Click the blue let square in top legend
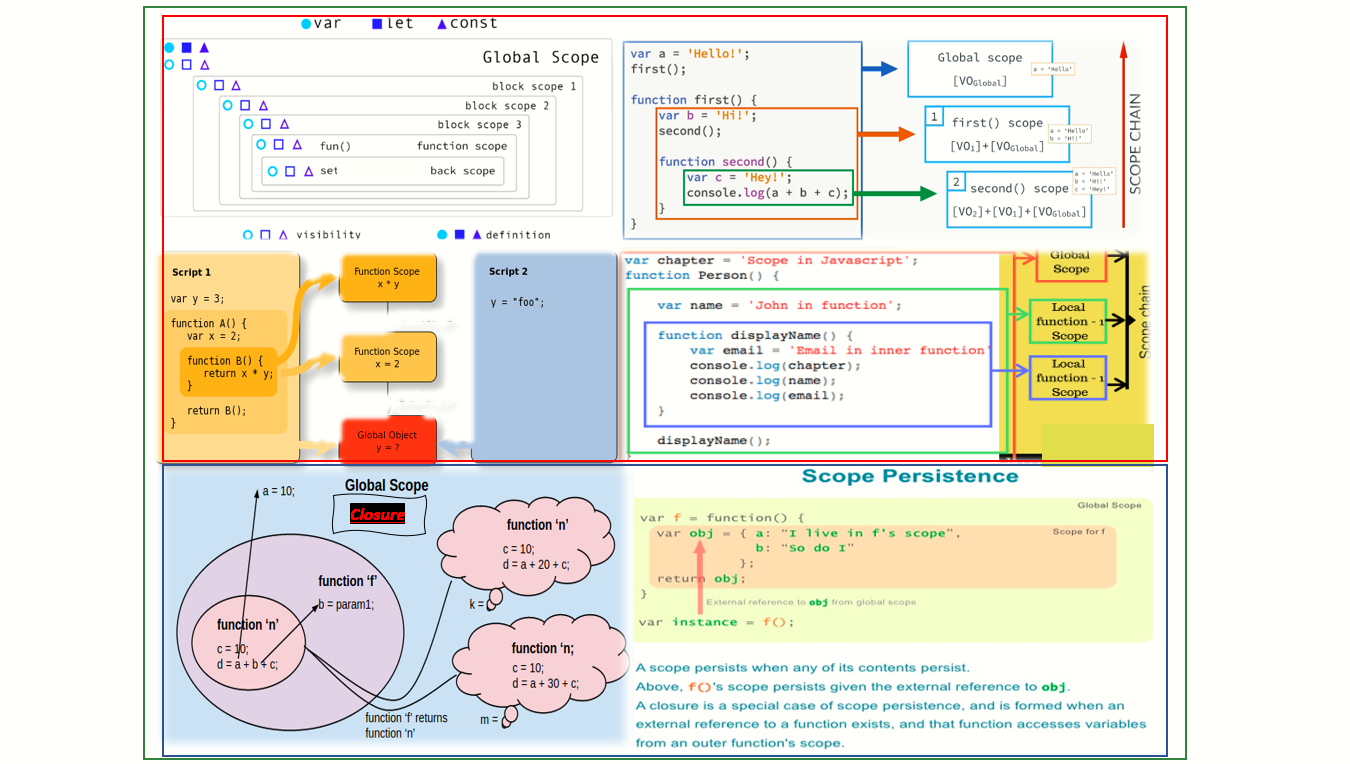The width and height of the screenshot is (1350, 764). click(377, 24)
